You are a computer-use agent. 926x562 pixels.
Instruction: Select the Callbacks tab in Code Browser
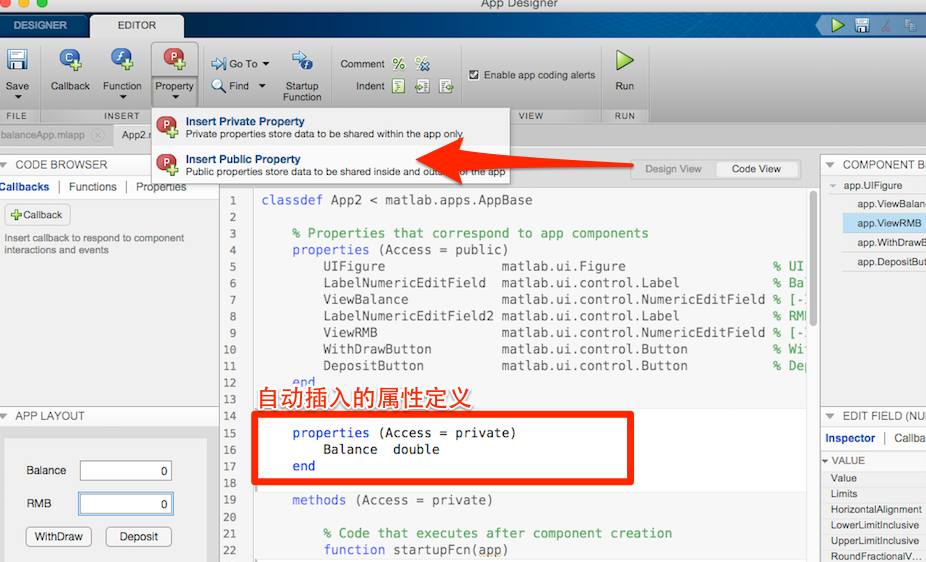tap(24, 187)
